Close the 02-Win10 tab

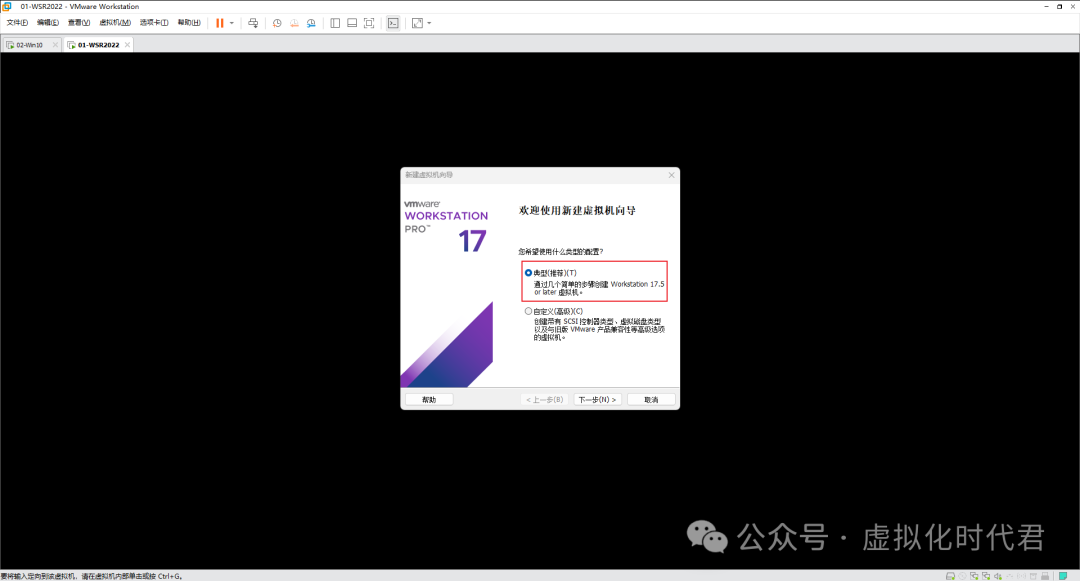55,44
